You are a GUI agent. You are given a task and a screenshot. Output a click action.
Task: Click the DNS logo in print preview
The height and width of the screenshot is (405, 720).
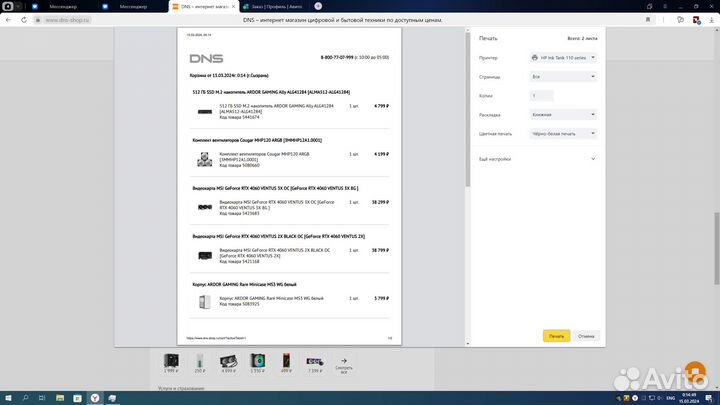[206, 58]
